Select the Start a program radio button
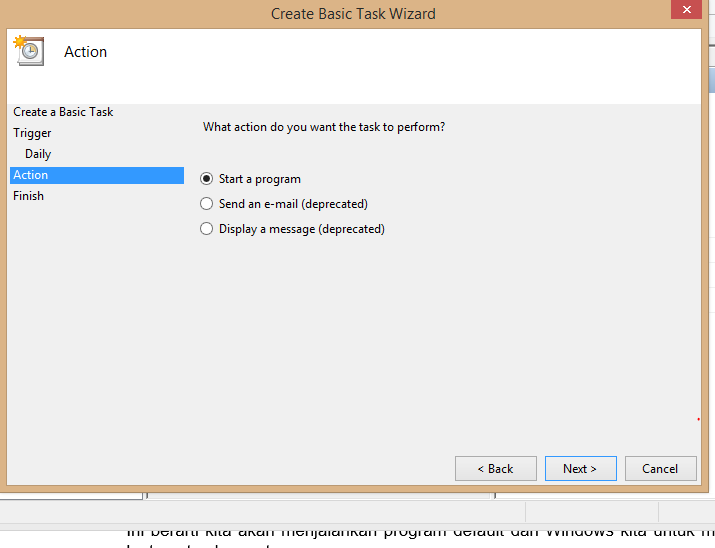 tap(207, 179)
